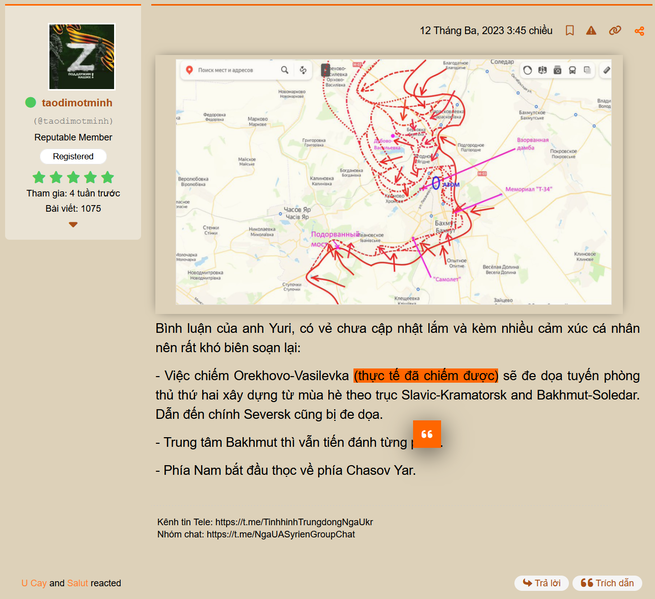655x599 pixels.
Task: Click the map search magnifier icon
Action: pos(285,70)
